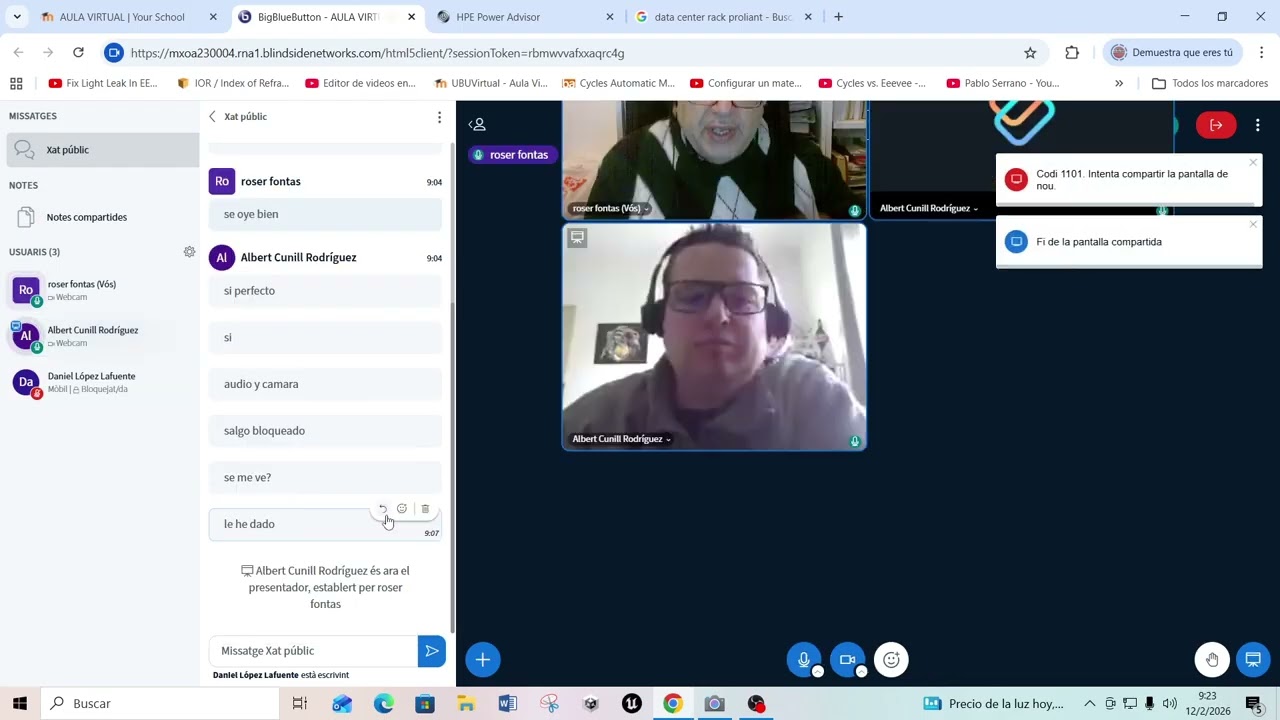Open the meeting options three-dot menu
Screen dimensions: 1280x720
pyautogui.click(x=1257, y=125)
